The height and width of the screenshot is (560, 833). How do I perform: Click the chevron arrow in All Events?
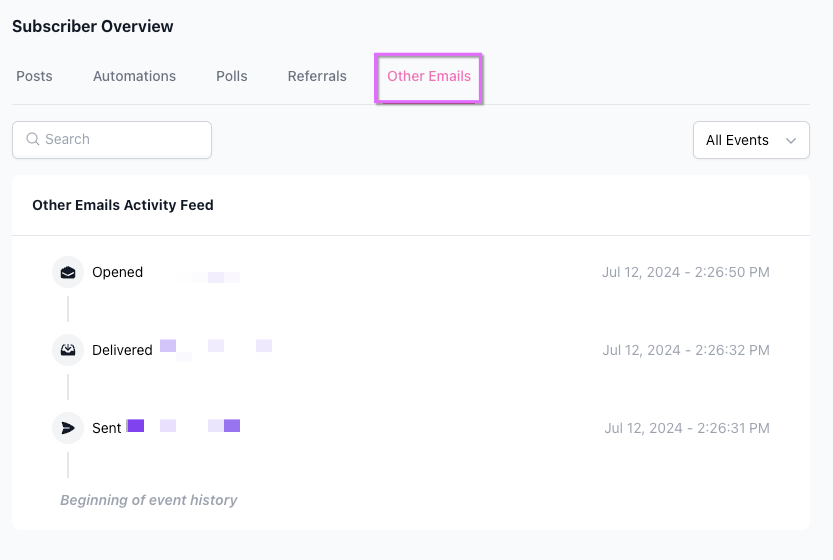pos(791,141)
